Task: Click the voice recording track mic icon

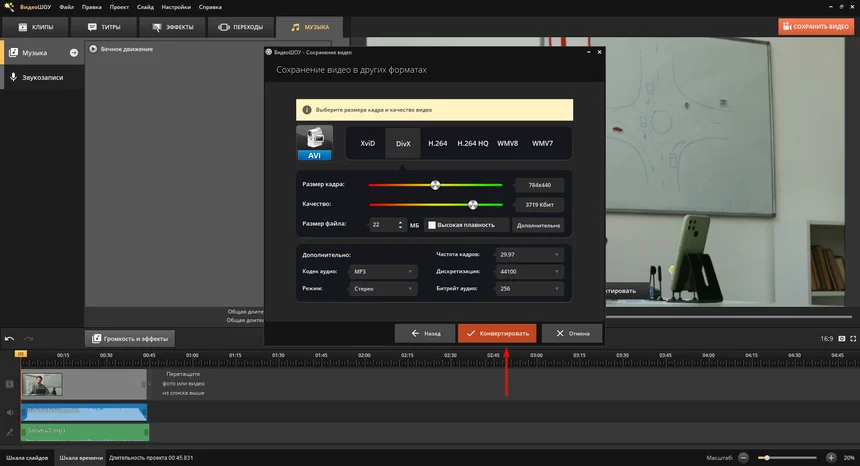Action: (x=9, y=433)
